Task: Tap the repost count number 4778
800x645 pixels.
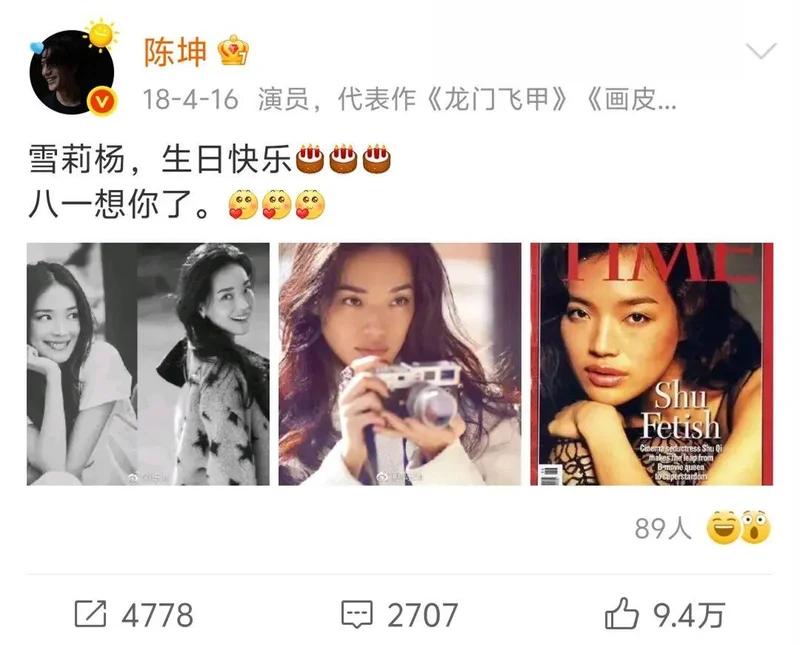Action: (x=157, y=614)
